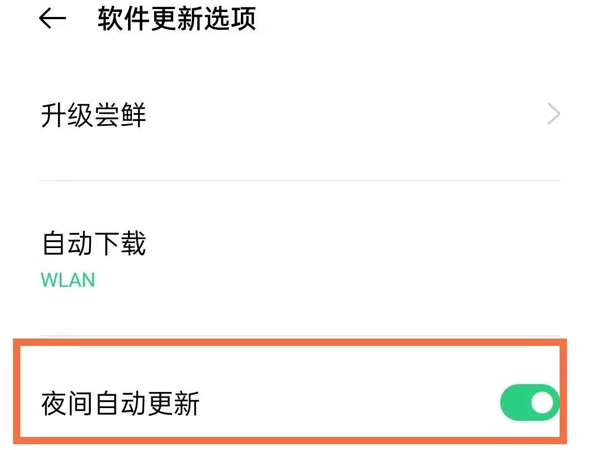Click the 软件更新选项 page title
This screenshot has width=600, height=450.
click(x=177, y=20)
